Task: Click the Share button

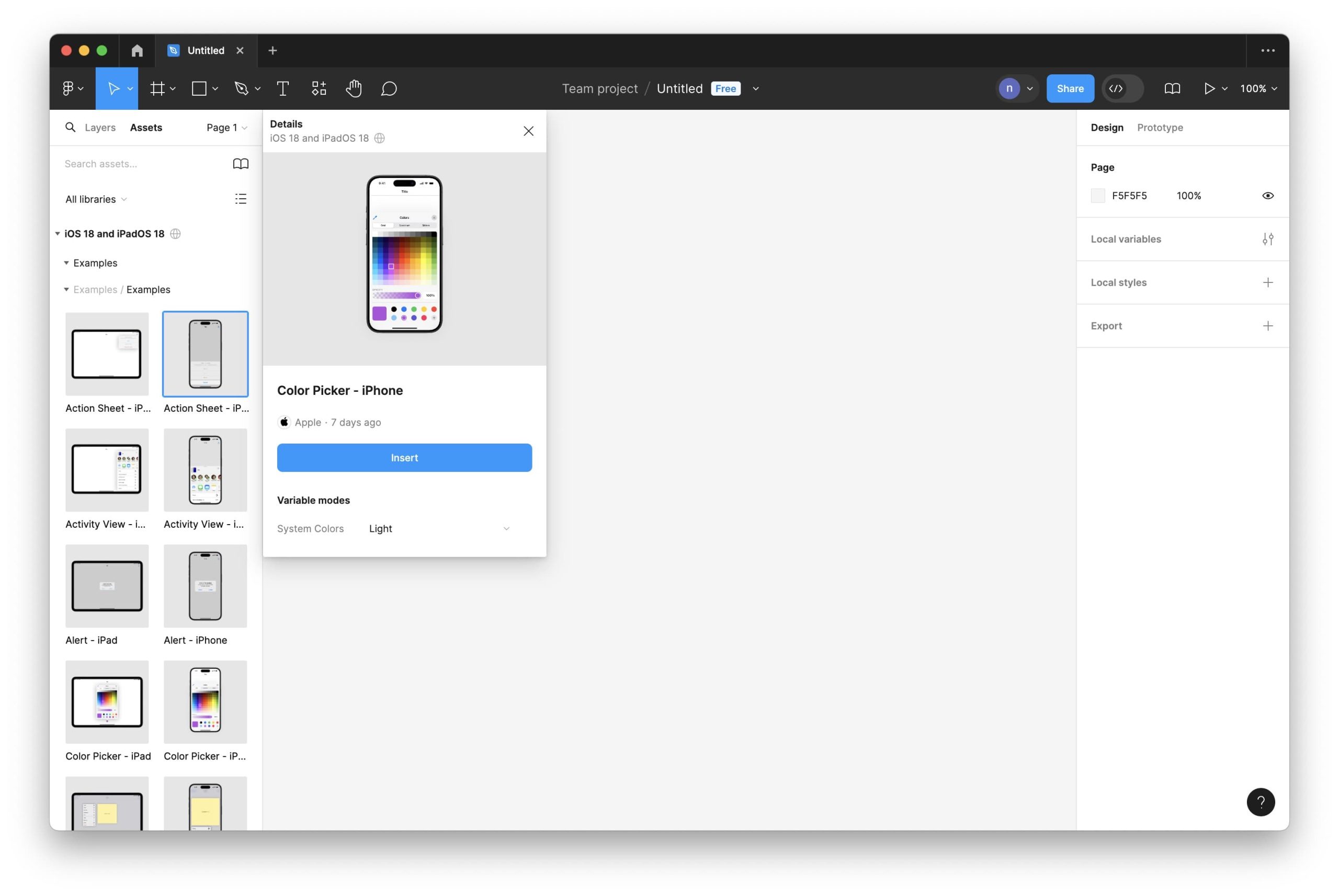Action: coord(1070,88)
